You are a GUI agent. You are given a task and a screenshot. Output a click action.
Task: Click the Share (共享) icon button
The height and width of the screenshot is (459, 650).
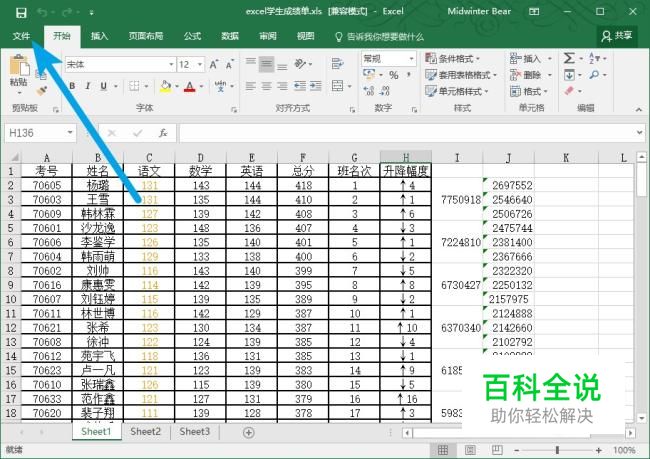pyautogui.click(x=617, y=35)
